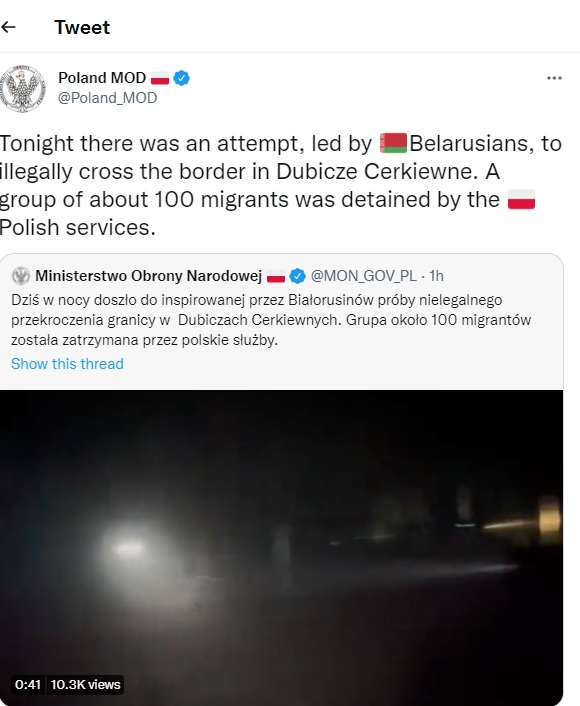The height and width of the screenshot is (706, 580).
Task: Open the Poland MOD display name link
Action: pyautogui.click(x=102, y=78)
